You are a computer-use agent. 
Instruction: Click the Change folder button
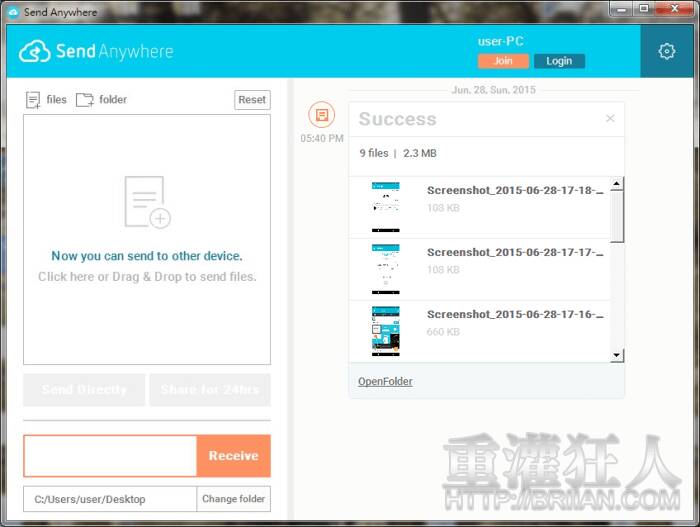(x=233, y=499)
